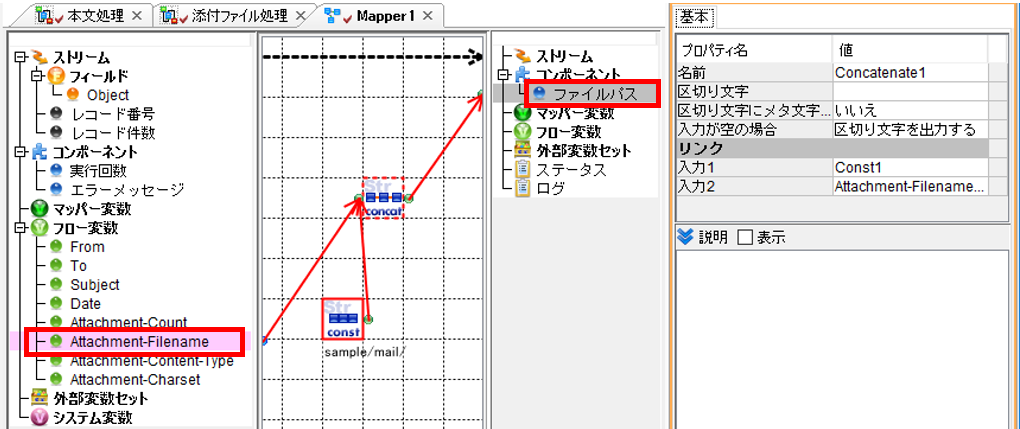Close the 添付ファイル処理 tab

pyautogui.click(x=302, y=16)
